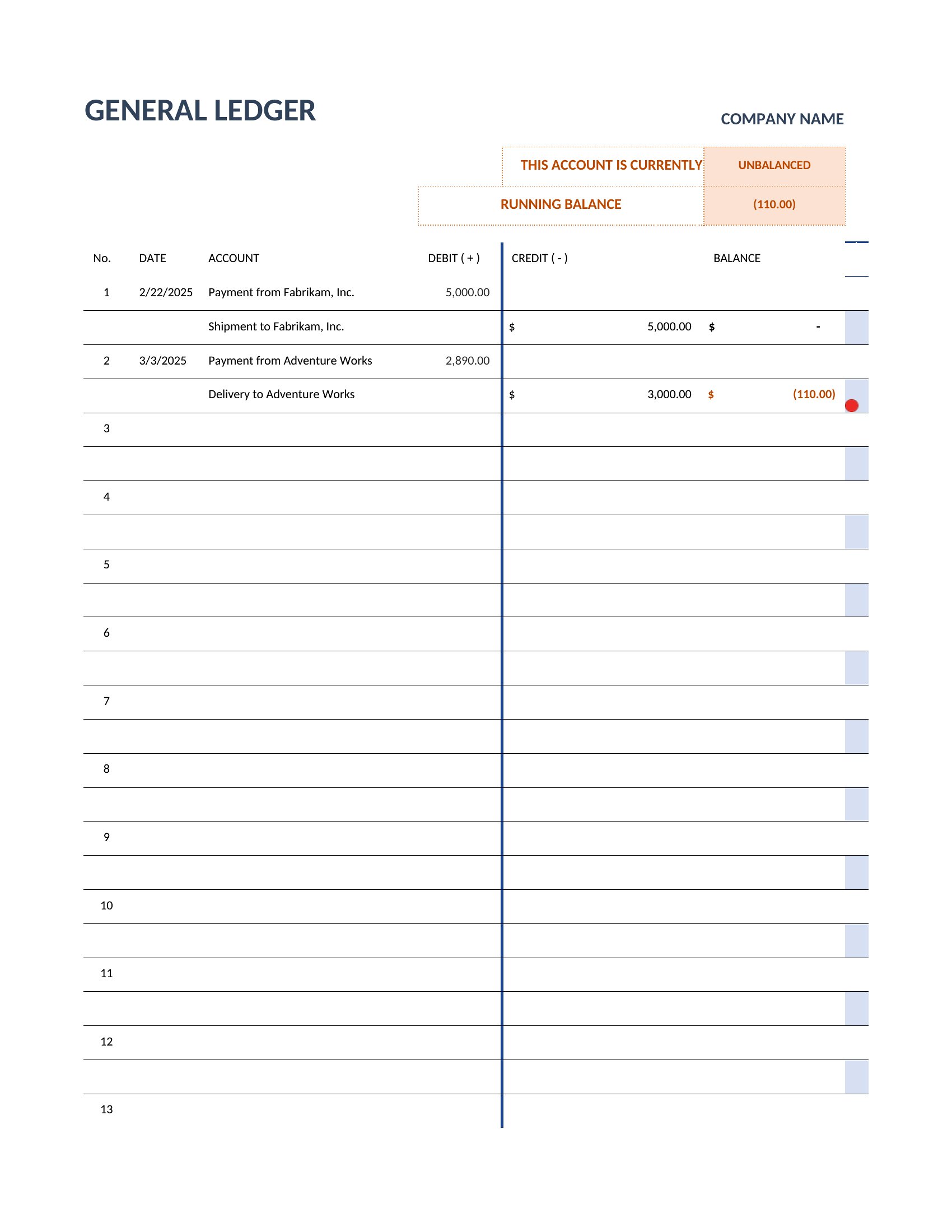Viewport: 952px width, 1232px height.
Task: Select the (110.00) balance in Delivery row
Action: tap(814, 394)
